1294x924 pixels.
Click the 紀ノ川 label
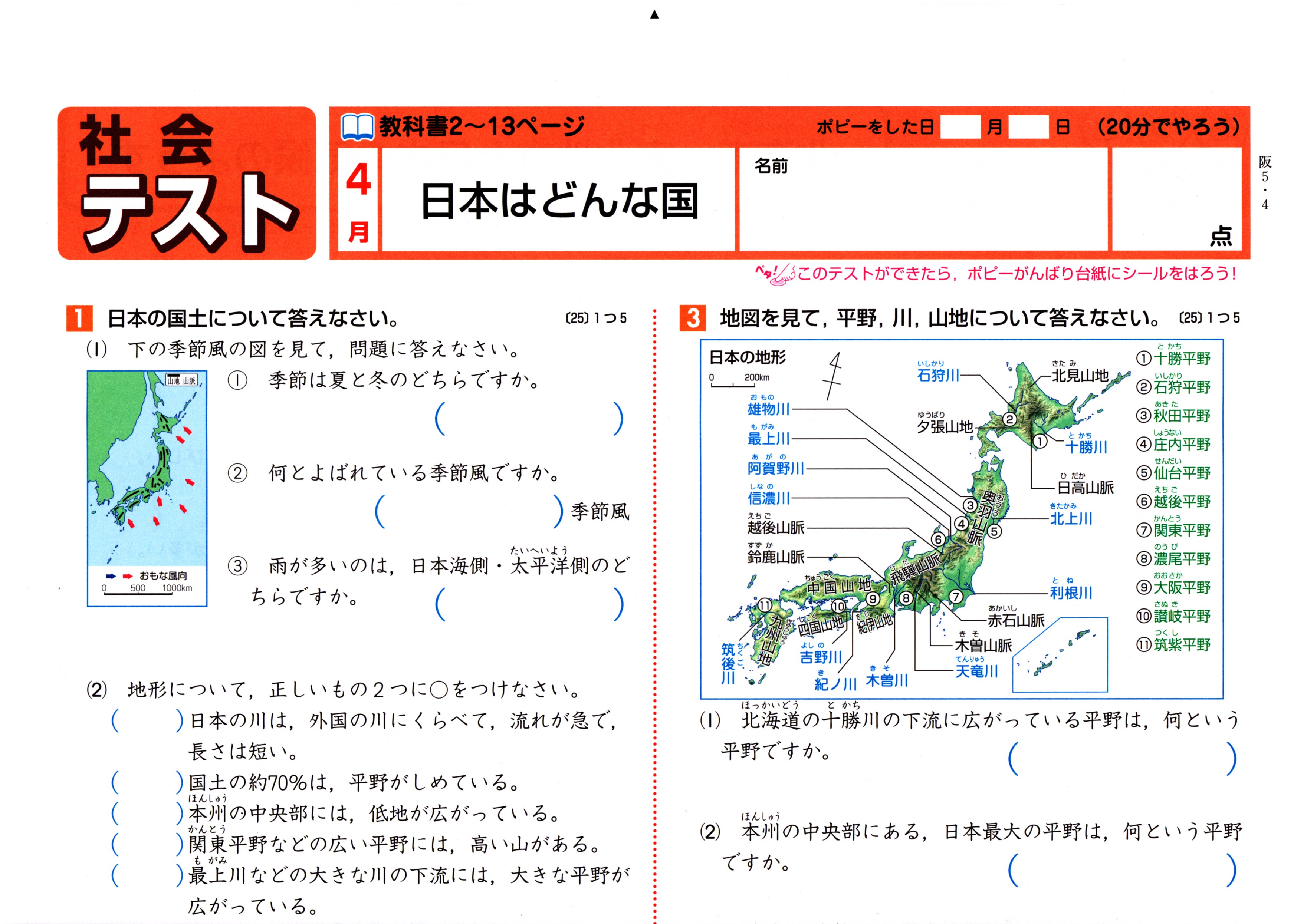(836, 681)
